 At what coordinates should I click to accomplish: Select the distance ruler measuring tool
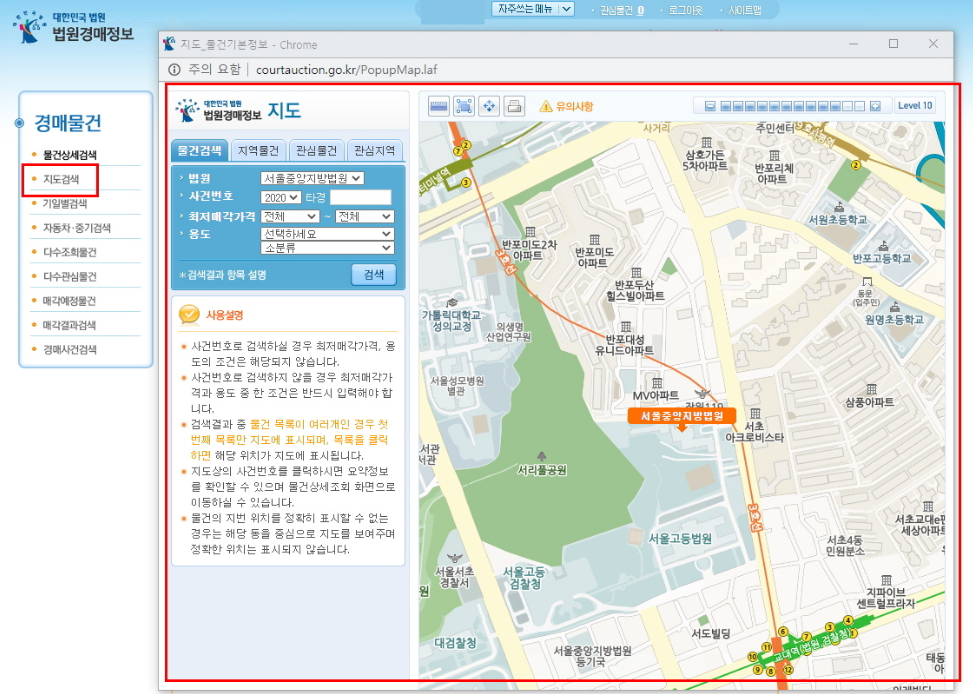pyautogui.click(x=439, y=106)
